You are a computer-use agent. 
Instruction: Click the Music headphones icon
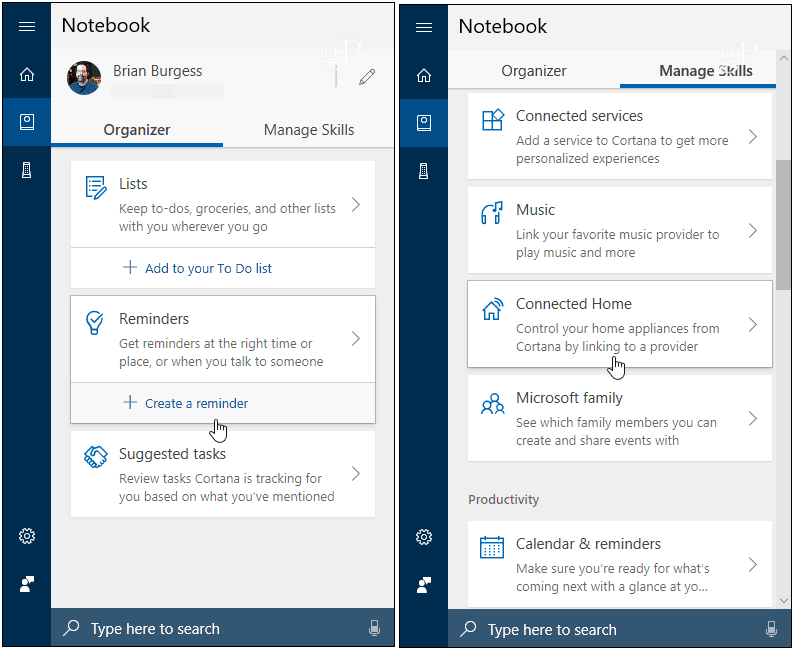tap(492, 213)
